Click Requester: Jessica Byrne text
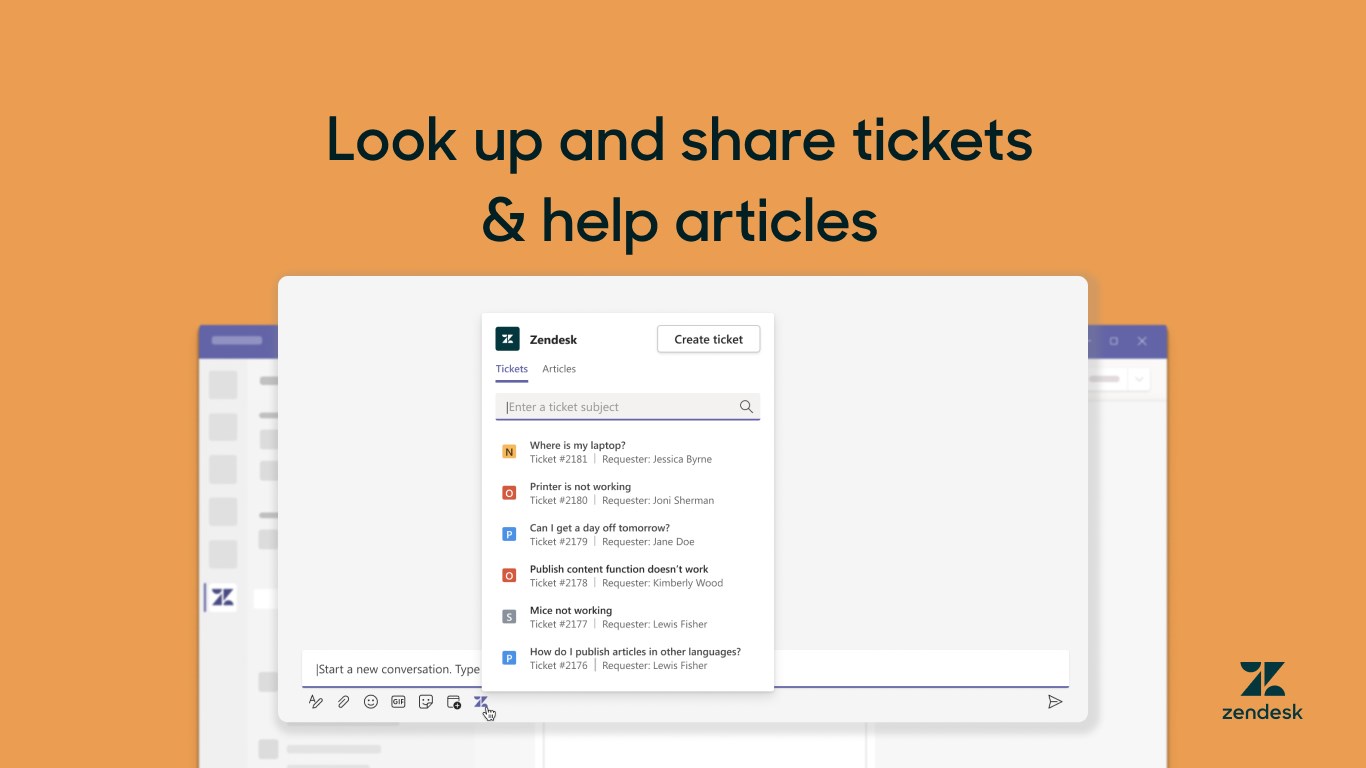Viewport: 1366px width, 768px height. tap(657, 459)
